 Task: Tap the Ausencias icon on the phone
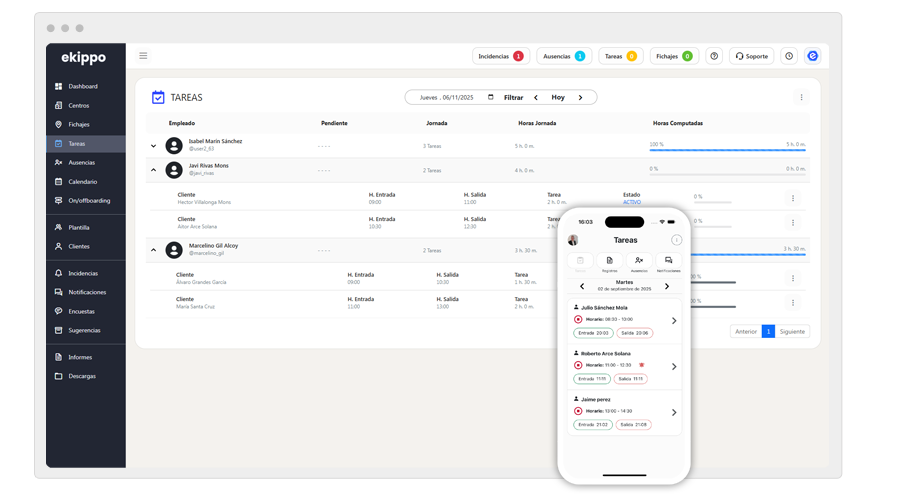[638, 262]
